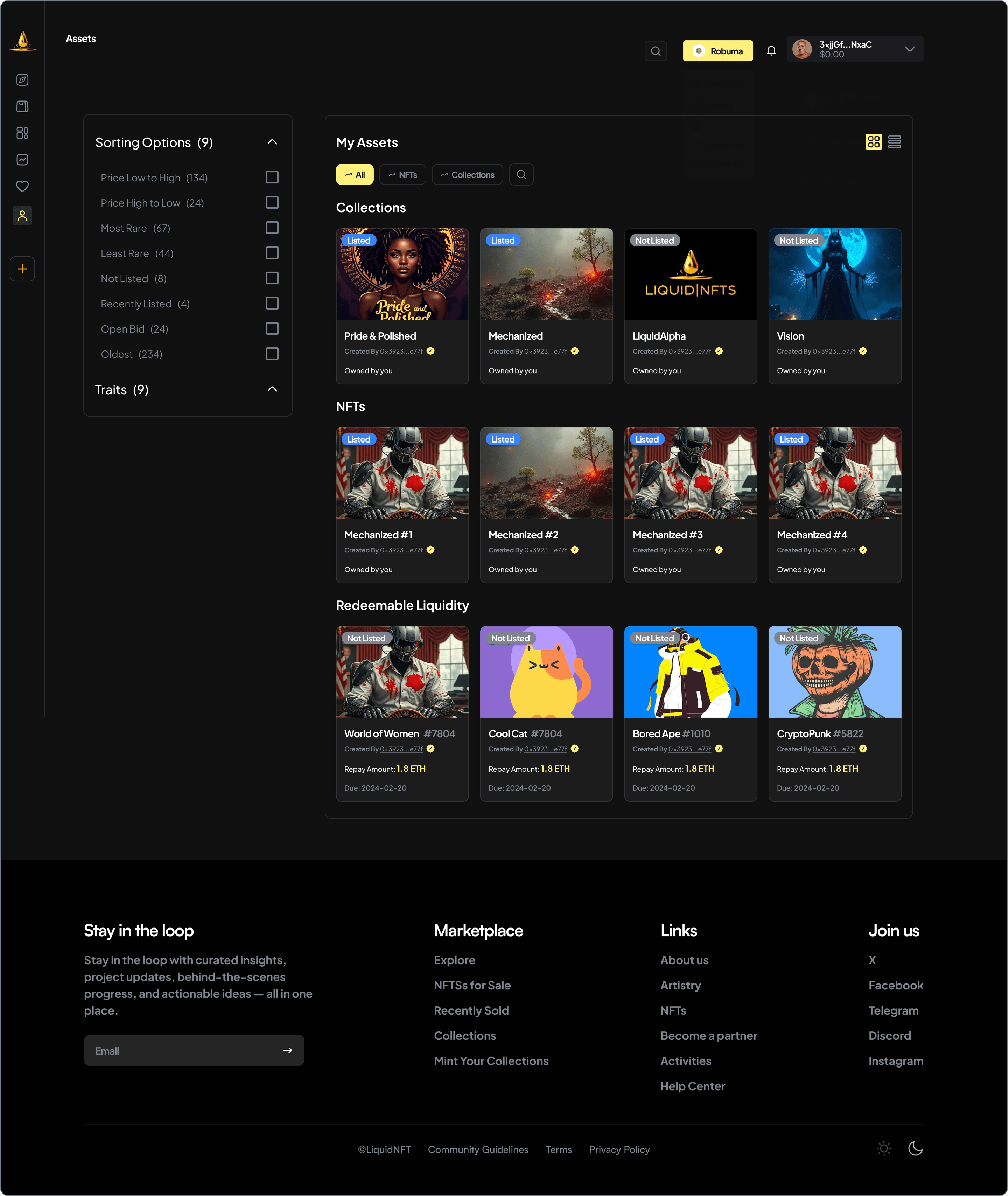
Task: Open the header search icon
Action: coord(656,51)
